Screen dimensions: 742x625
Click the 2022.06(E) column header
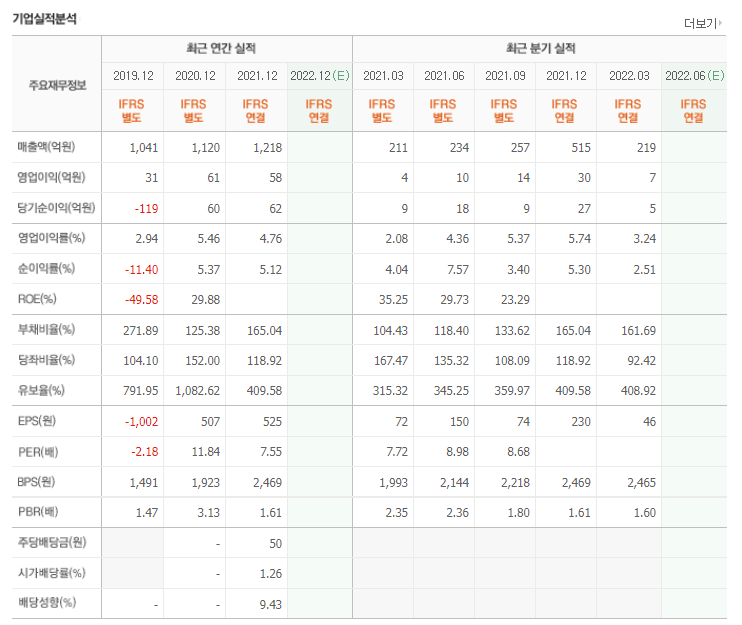point(694,76)
